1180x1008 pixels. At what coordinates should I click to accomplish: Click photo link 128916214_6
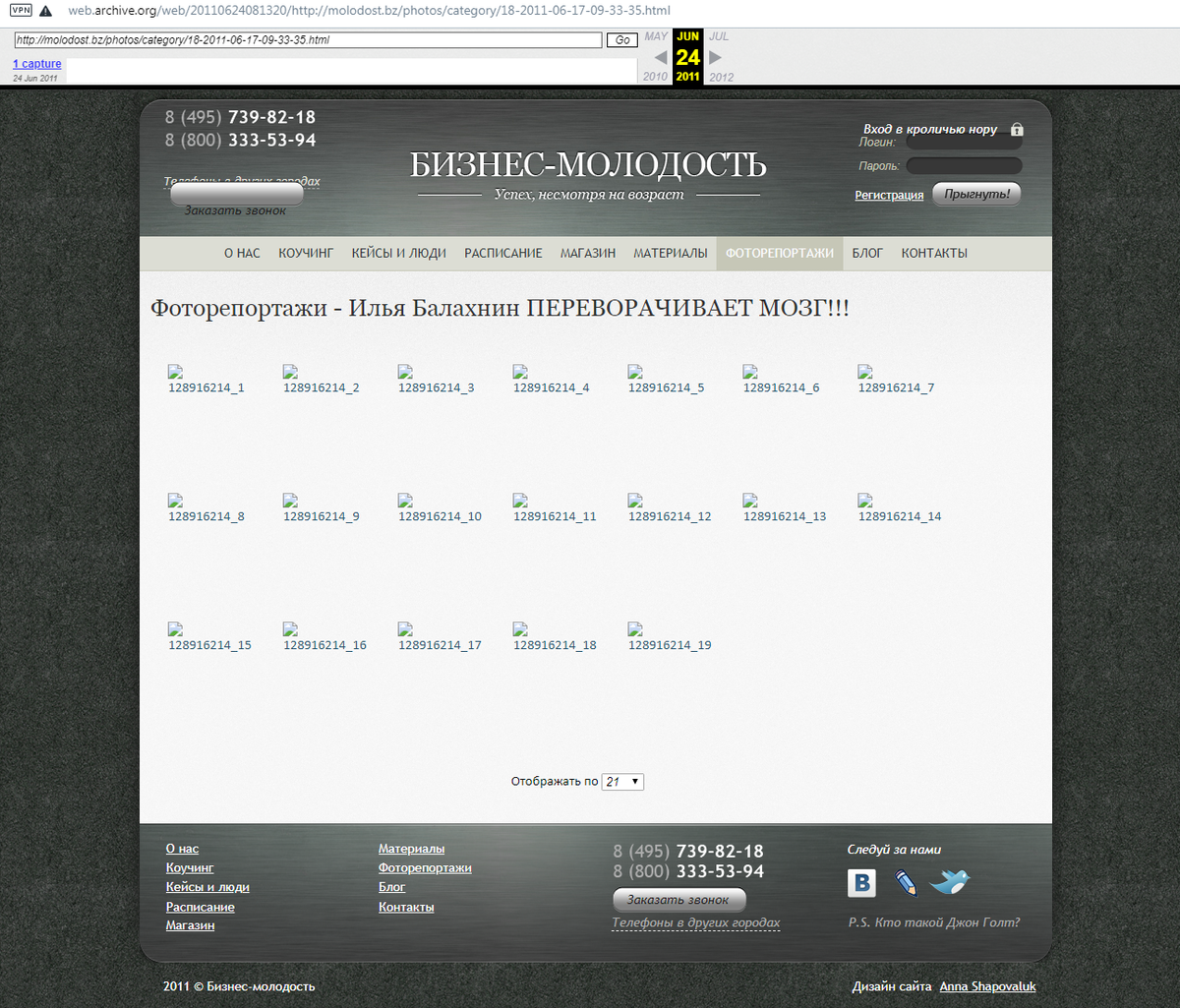pyautogui.click(x=782, y=387)
